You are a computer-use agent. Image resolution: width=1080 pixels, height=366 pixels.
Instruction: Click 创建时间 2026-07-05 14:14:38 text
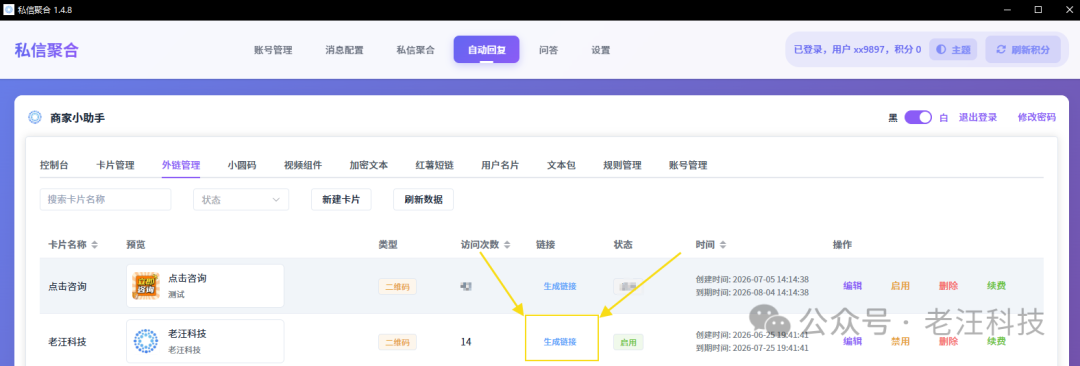point(751,280)
